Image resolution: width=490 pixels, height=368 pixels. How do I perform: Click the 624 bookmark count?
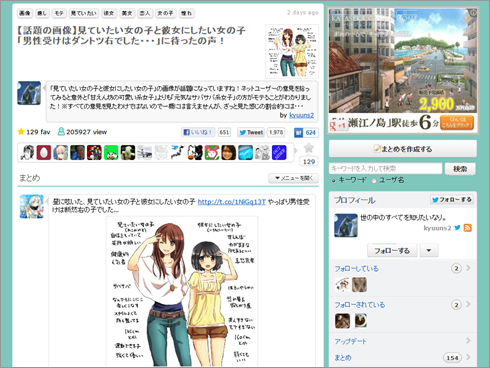(x=311, y=133)
